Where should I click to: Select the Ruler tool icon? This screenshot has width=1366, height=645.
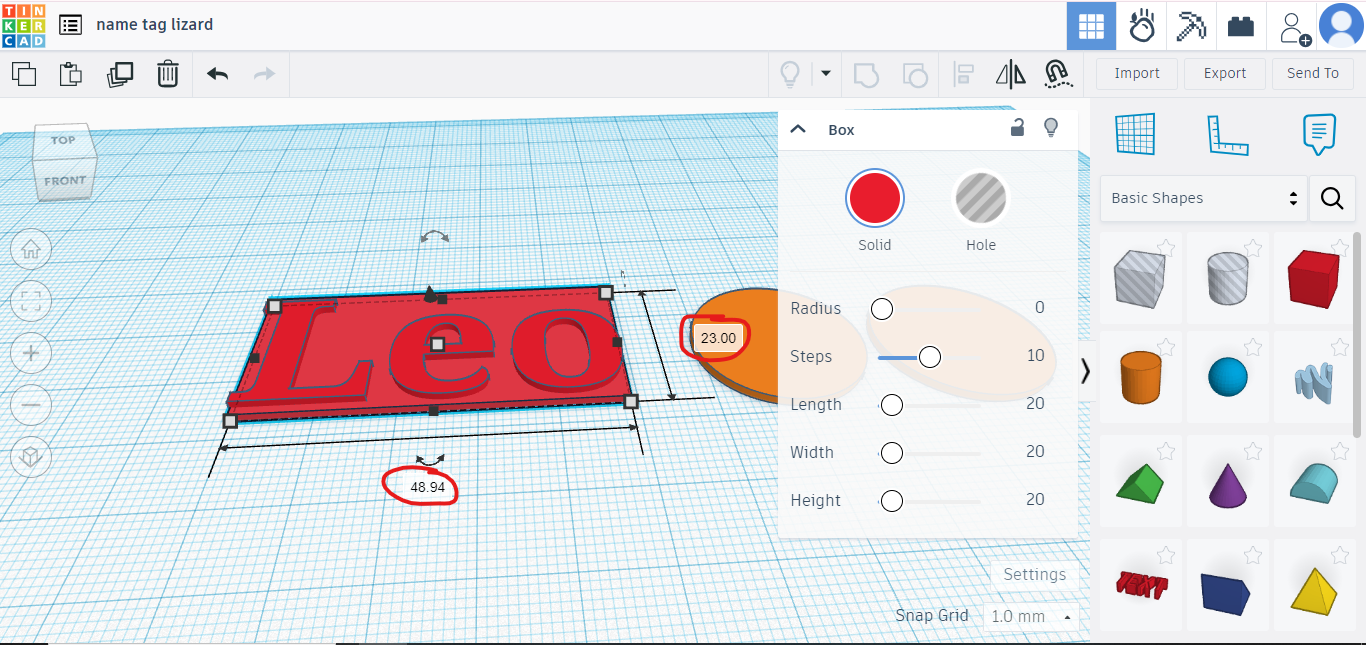click(1227, 134)
